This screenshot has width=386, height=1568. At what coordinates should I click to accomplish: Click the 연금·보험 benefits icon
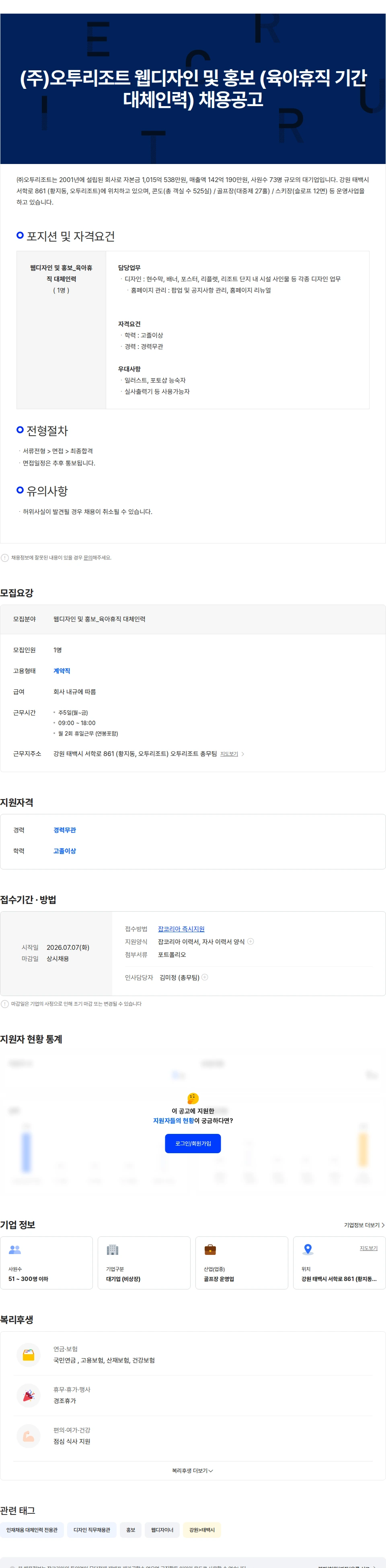[x=29, y=1354]
